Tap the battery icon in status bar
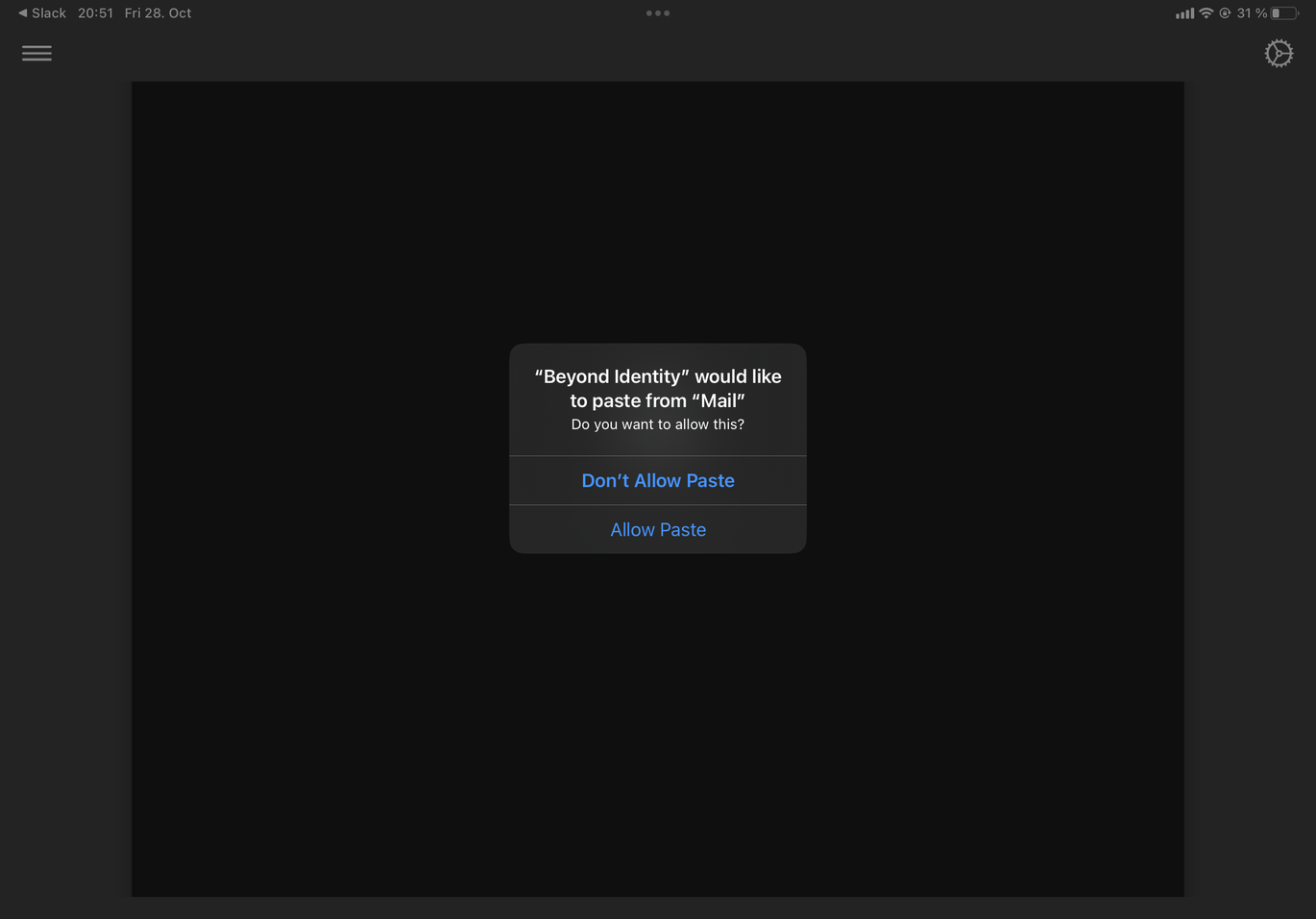Screen dimensions: 1316x919 click(1284, 13)
